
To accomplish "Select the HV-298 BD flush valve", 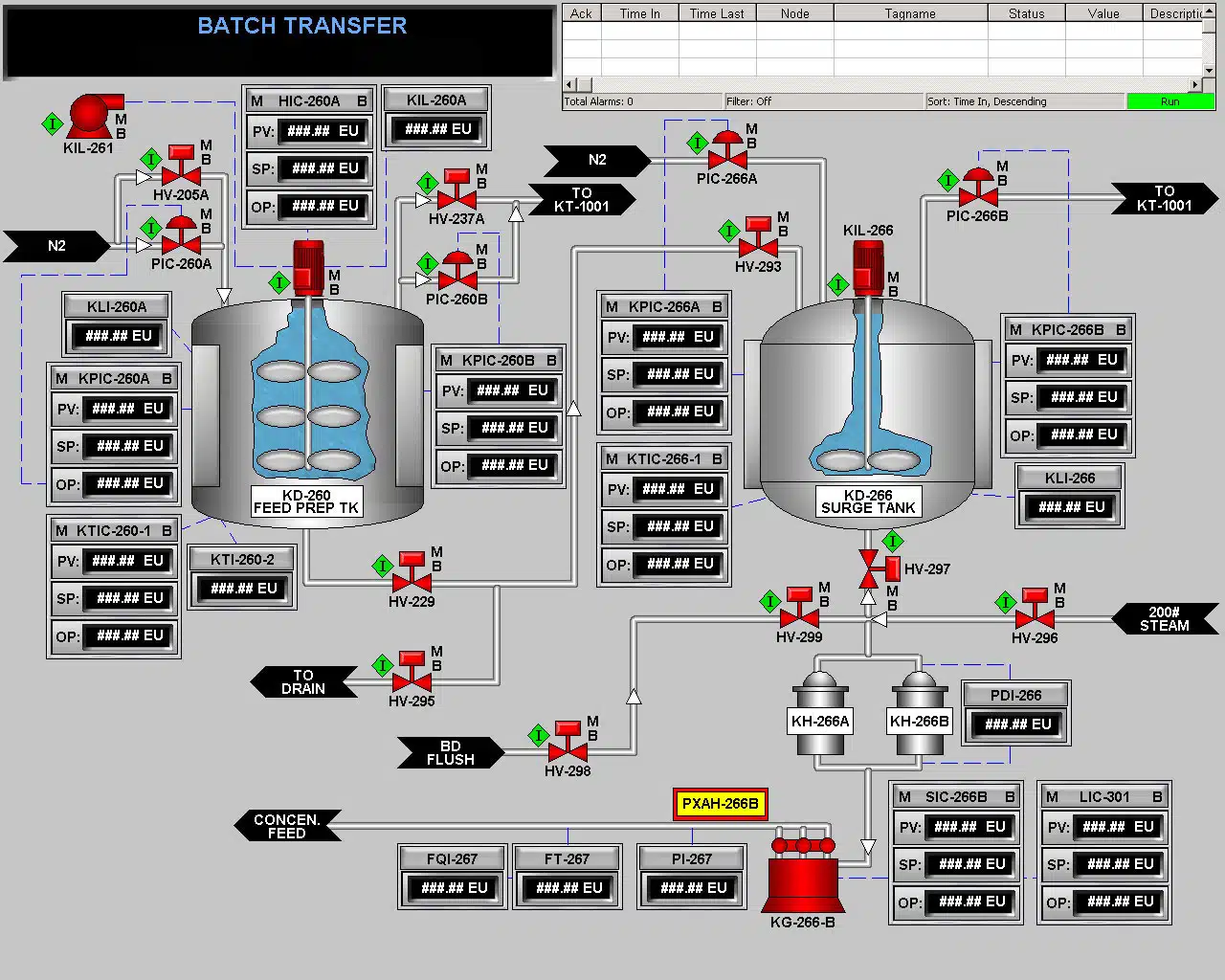I will 568,745.
